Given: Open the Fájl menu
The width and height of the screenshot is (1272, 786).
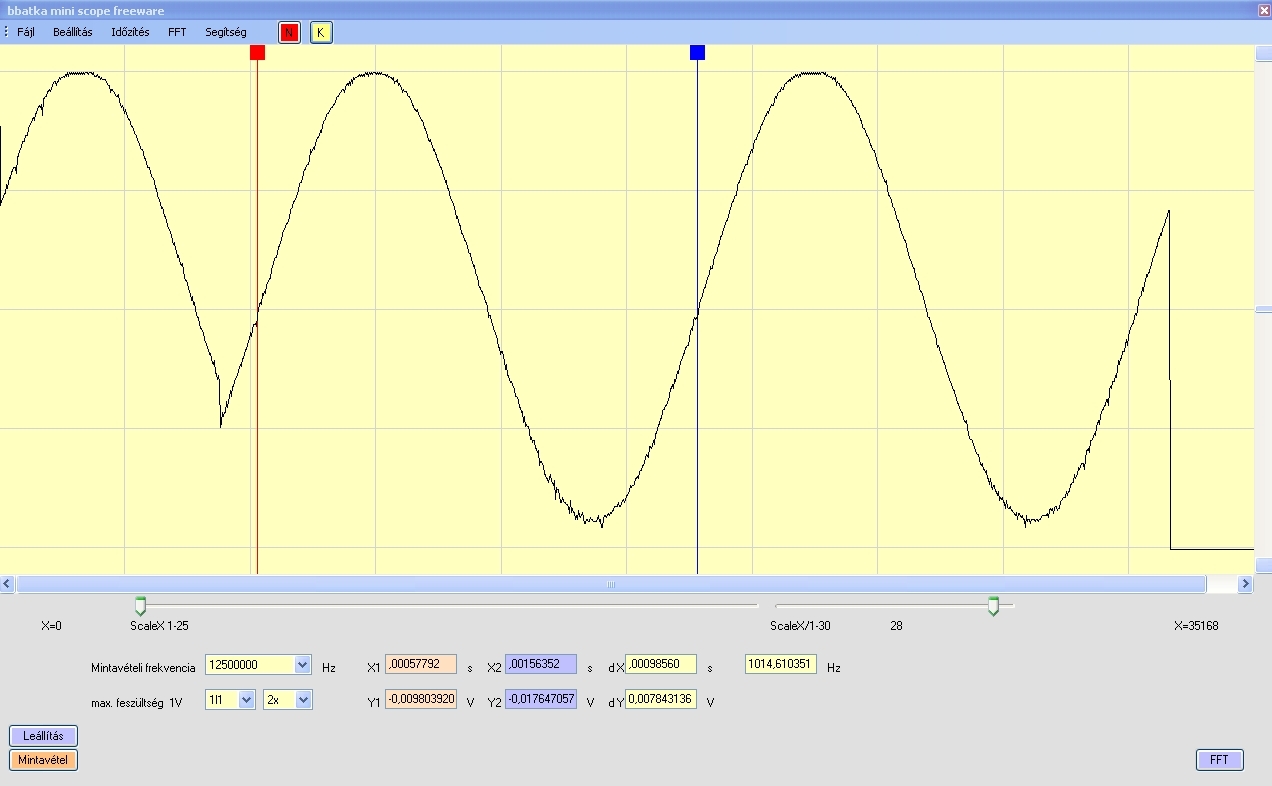Looking at the screenshot, I should tap(26, 32).
